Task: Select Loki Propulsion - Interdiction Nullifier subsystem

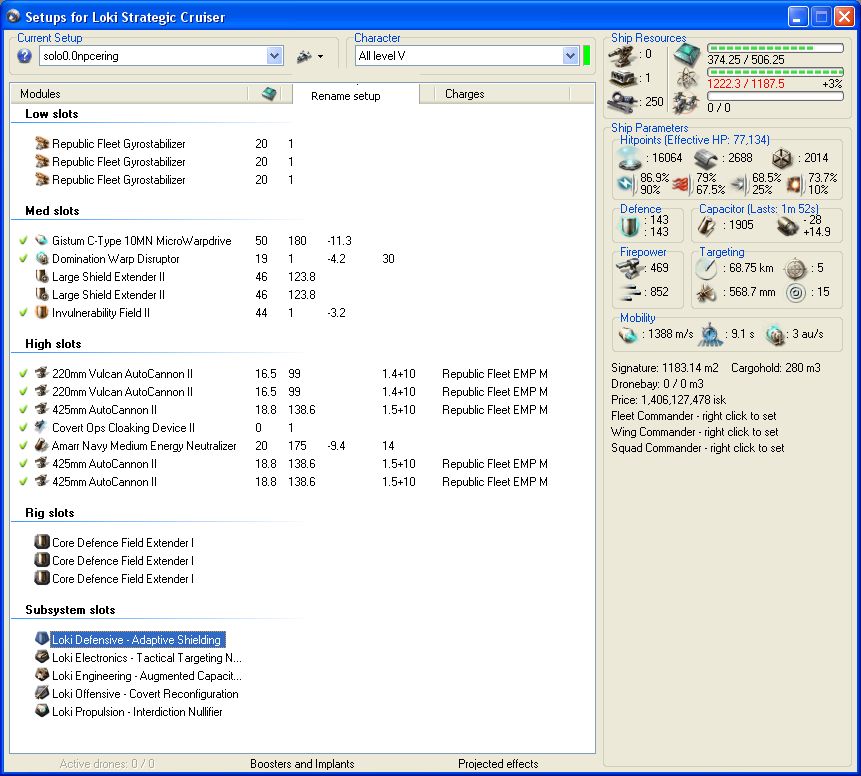Action: tap(137, 712)
